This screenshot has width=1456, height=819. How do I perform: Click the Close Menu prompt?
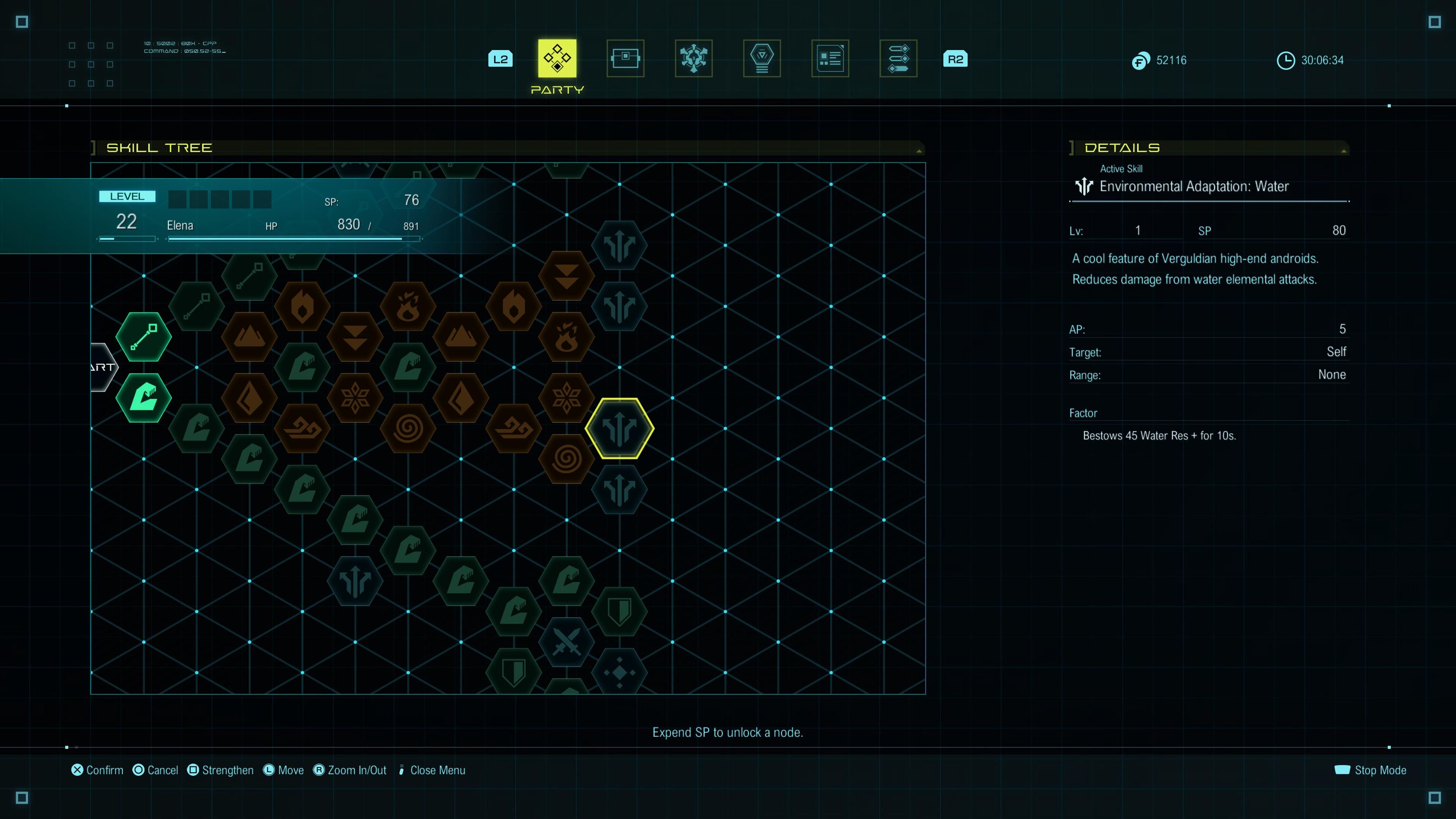[x=432, y=770]
